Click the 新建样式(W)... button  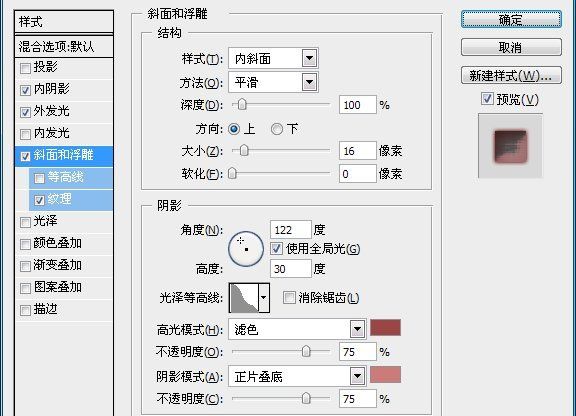511,75
